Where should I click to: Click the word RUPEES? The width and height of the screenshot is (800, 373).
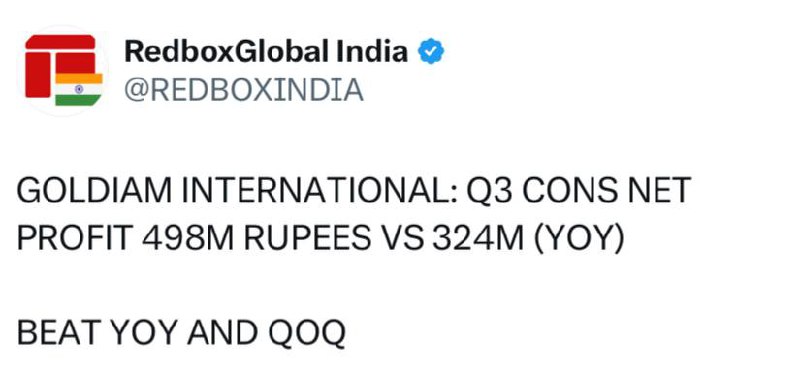point(308,239)
